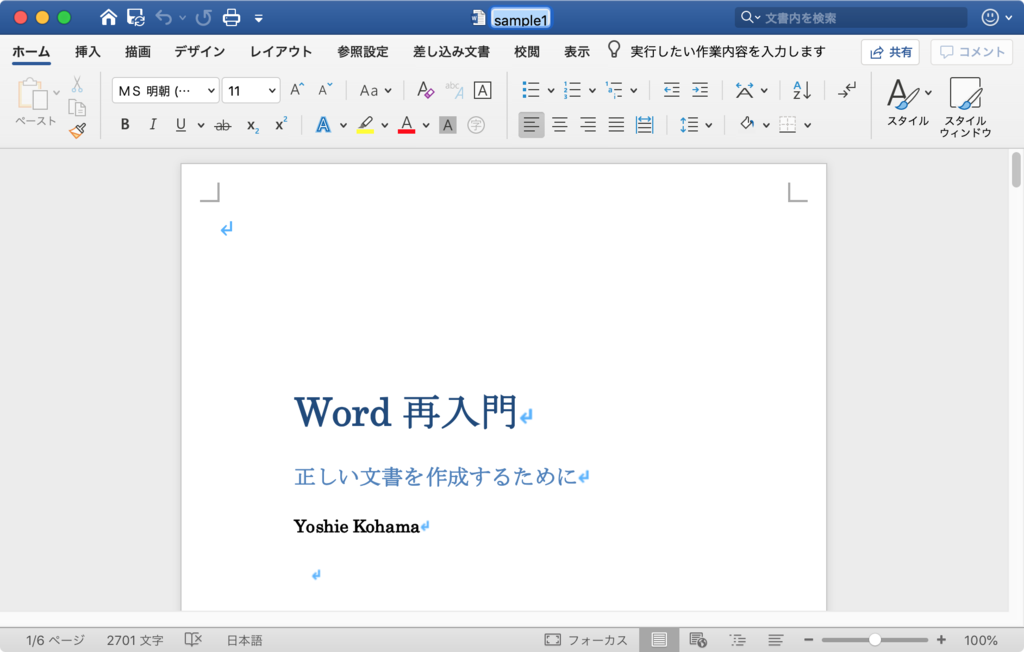The image size is (1024, 652).
Task: Activate the format painter brush
Action: tap(78, 131)
